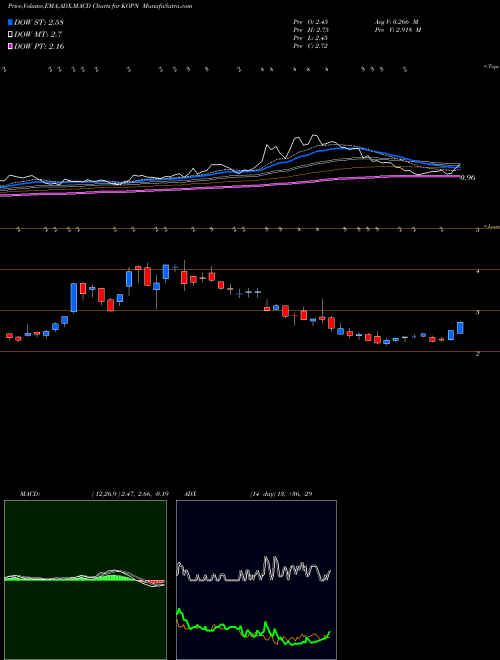Image resolution: width=500 pixels, height=660 pixels.
Task: Click the ADX panel title label
Action: [x=190, y=494]
